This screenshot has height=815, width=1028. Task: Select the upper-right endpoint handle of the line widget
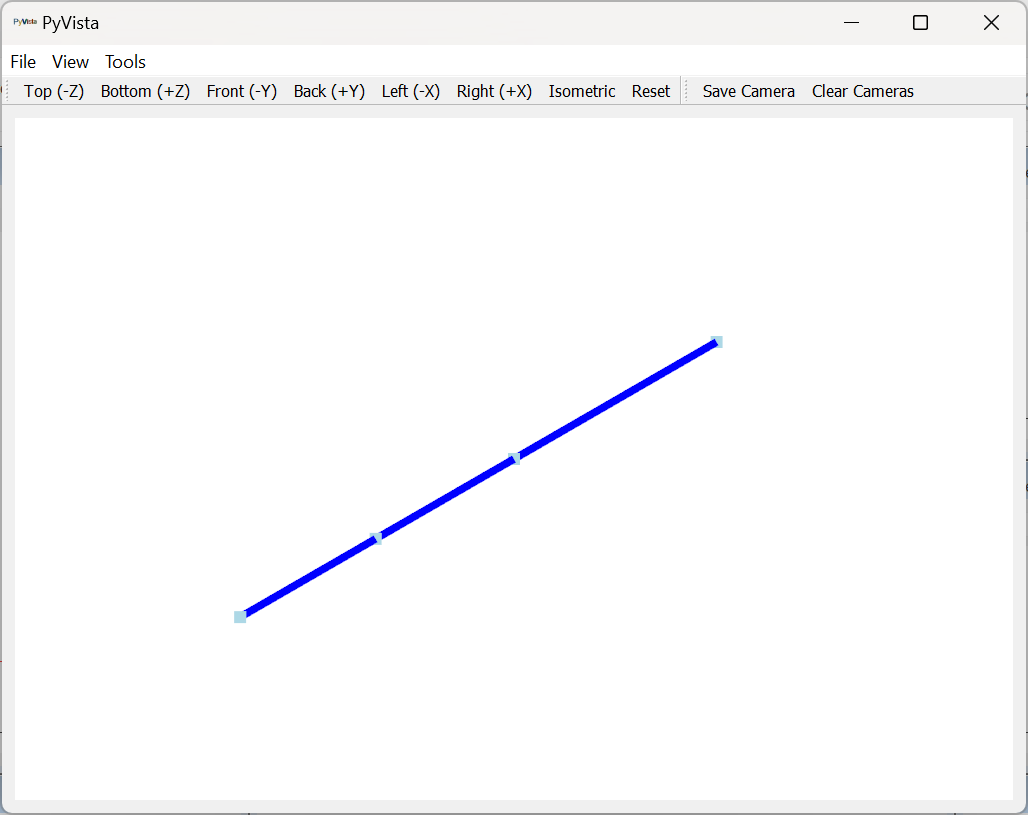pos(716,341)
